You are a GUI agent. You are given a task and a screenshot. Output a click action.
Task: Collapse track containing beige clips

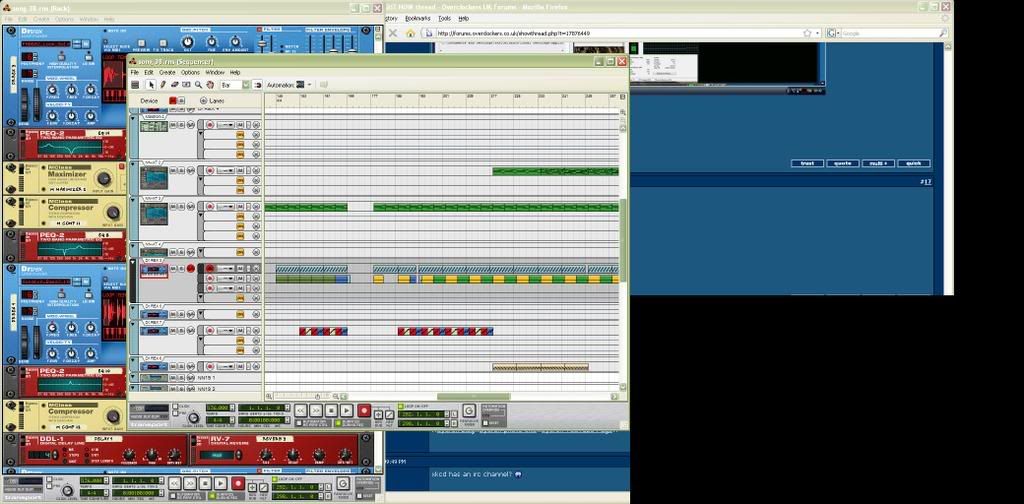133,360
